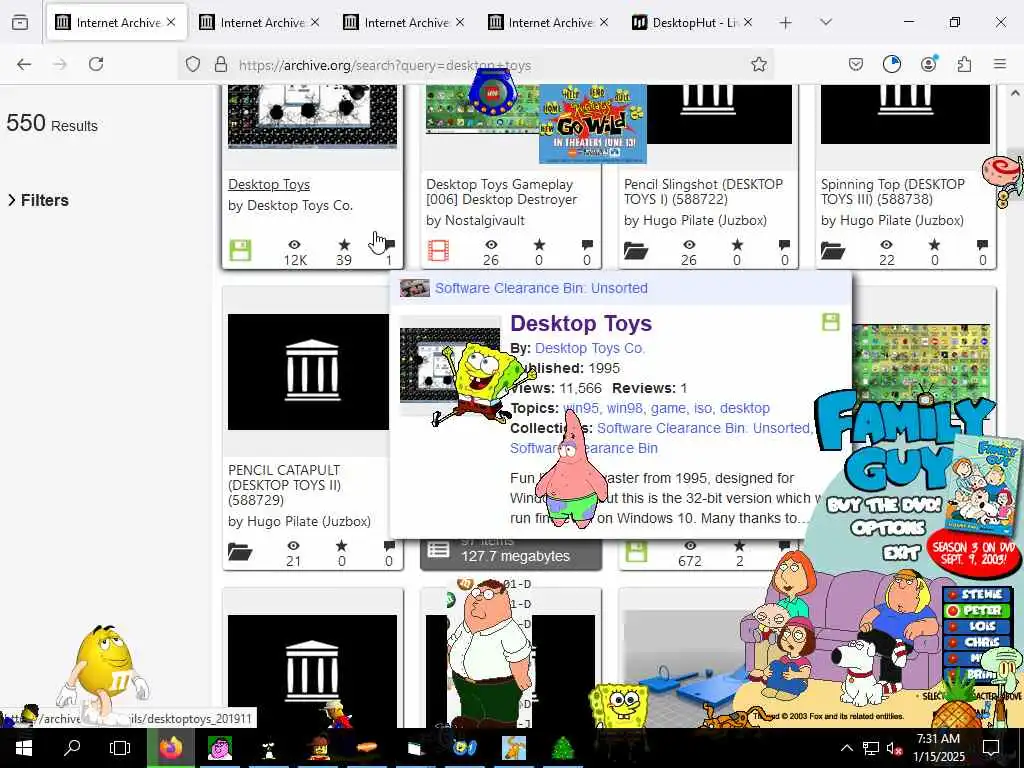Select LOIS in Family Guy character list
This screenshot has height=768, width=1024.
tap(977, 626)
